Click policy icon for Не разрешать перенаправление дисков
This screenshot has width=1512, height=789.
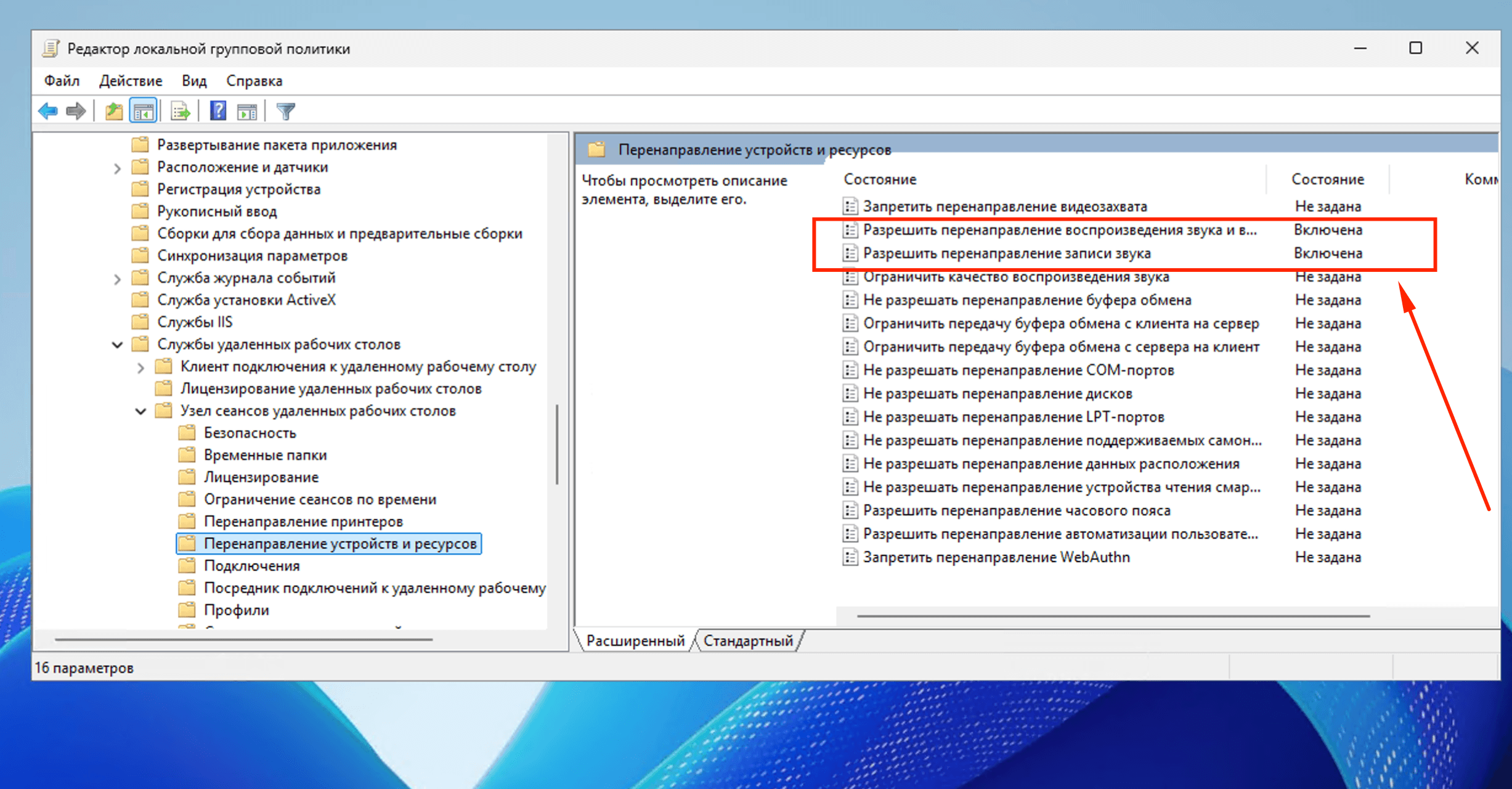pos(850,393)
